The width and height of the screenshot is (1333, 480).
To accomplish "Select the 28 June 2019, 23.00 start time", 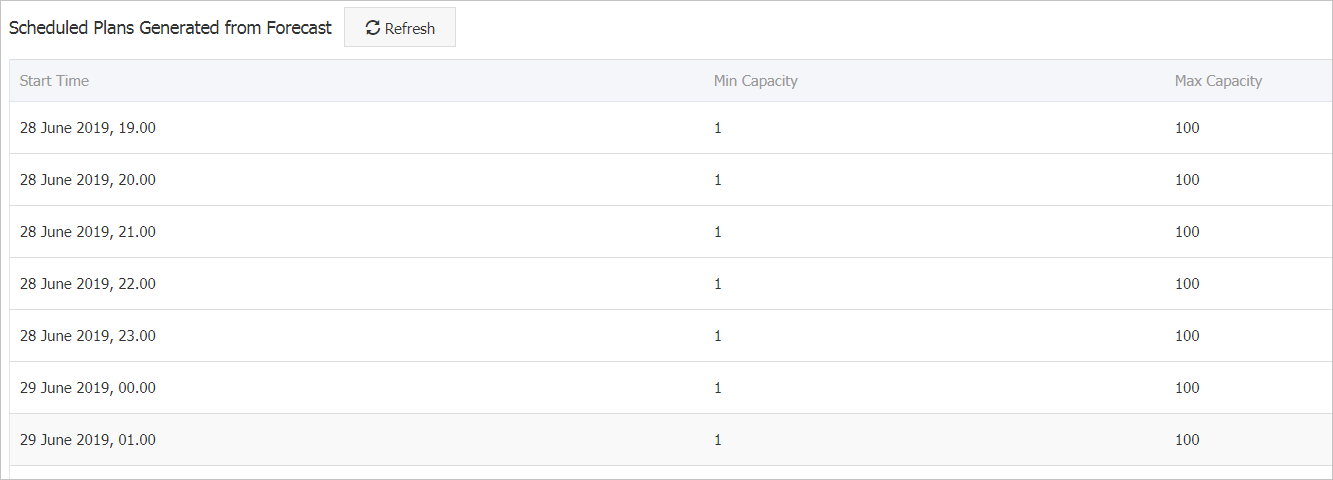I will click(88, 336).
